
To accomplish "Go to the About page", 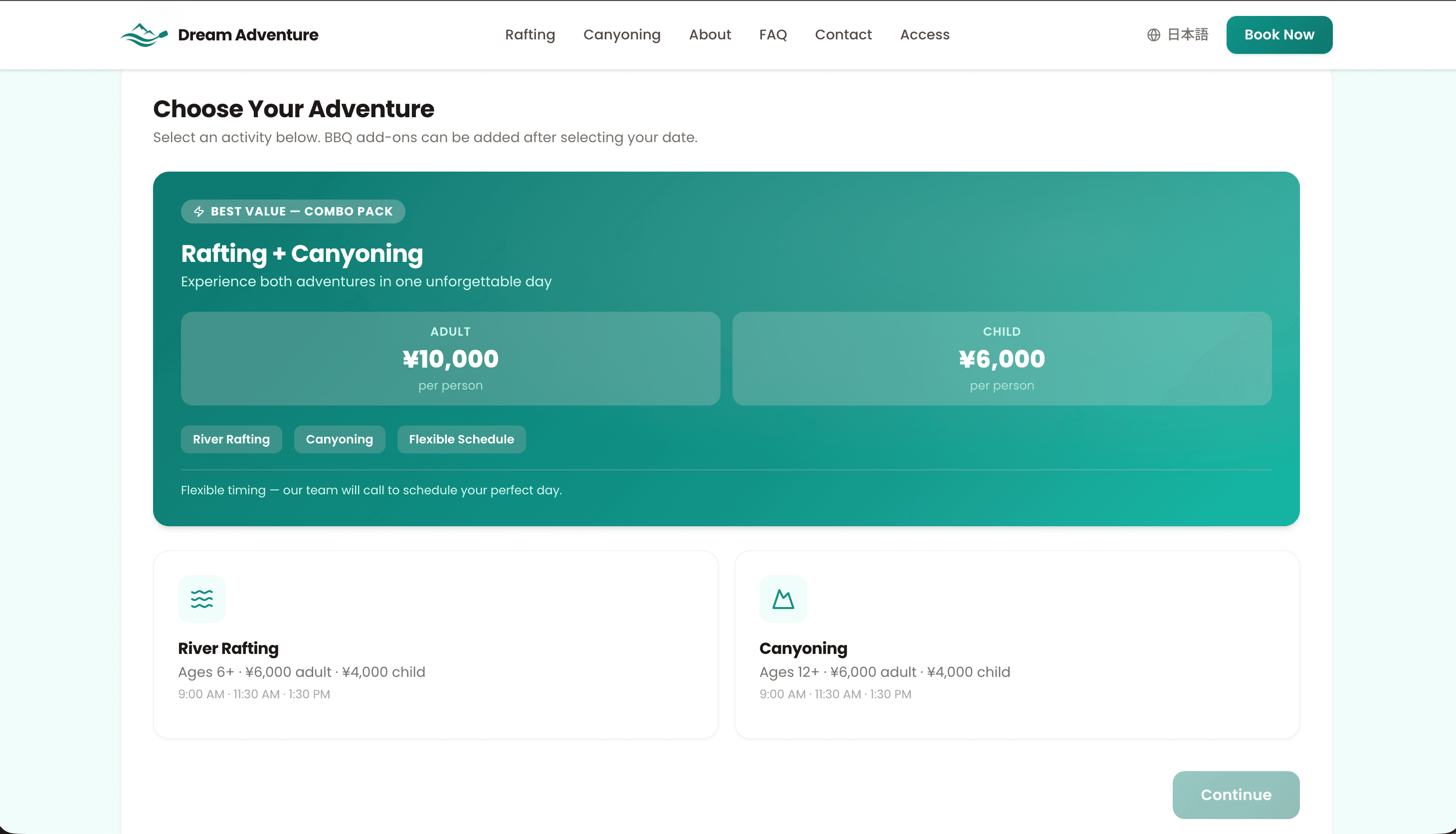I will [710, 35].
